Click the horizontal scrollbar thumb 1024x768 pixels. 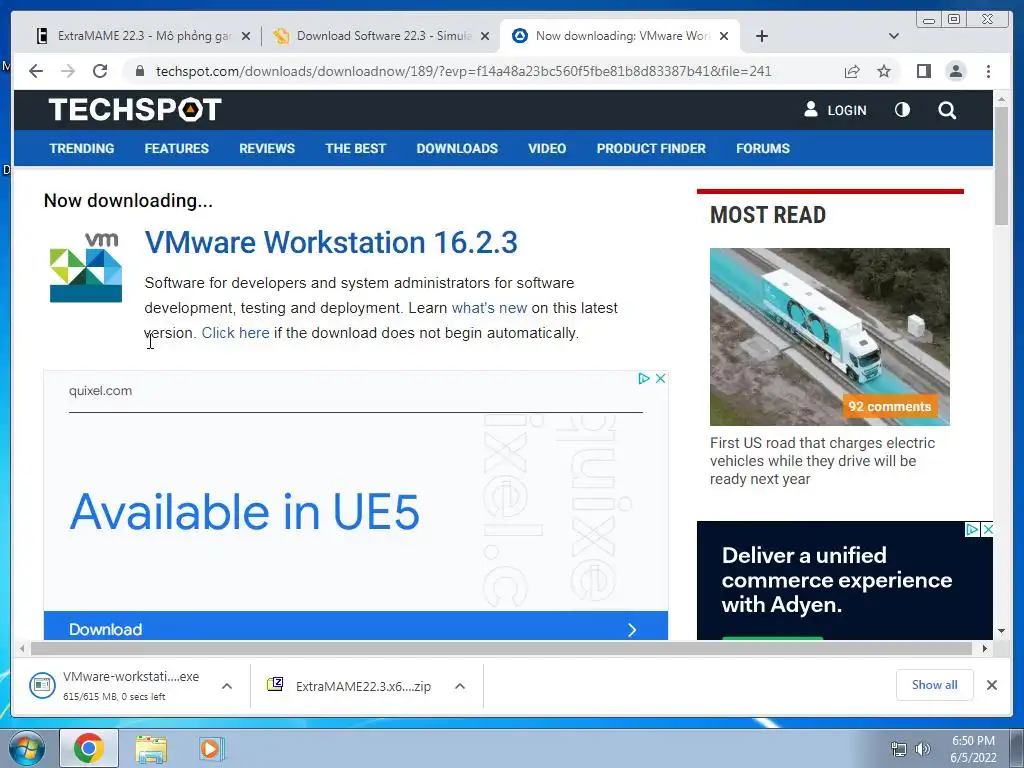pos(502,648)
